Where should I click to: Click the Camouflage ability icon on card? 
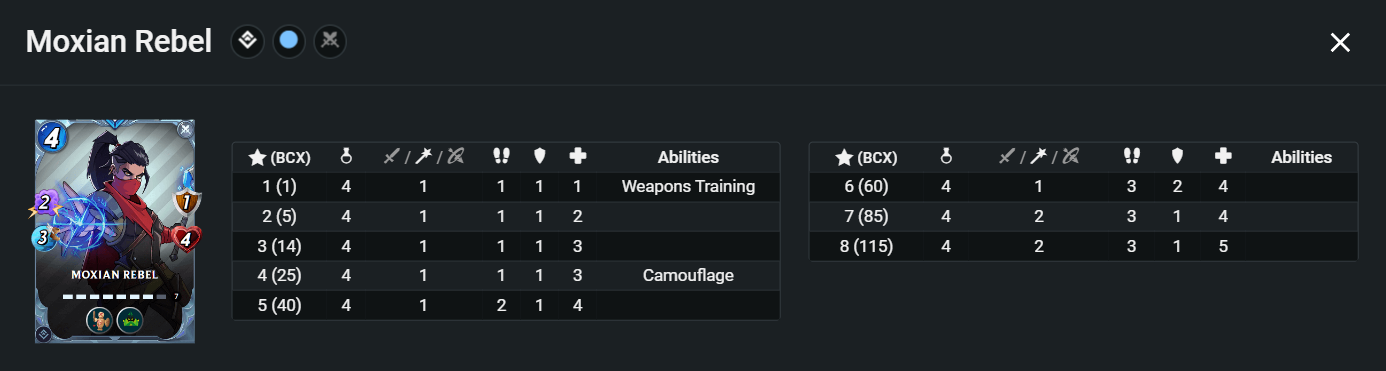tap(129, 320)
